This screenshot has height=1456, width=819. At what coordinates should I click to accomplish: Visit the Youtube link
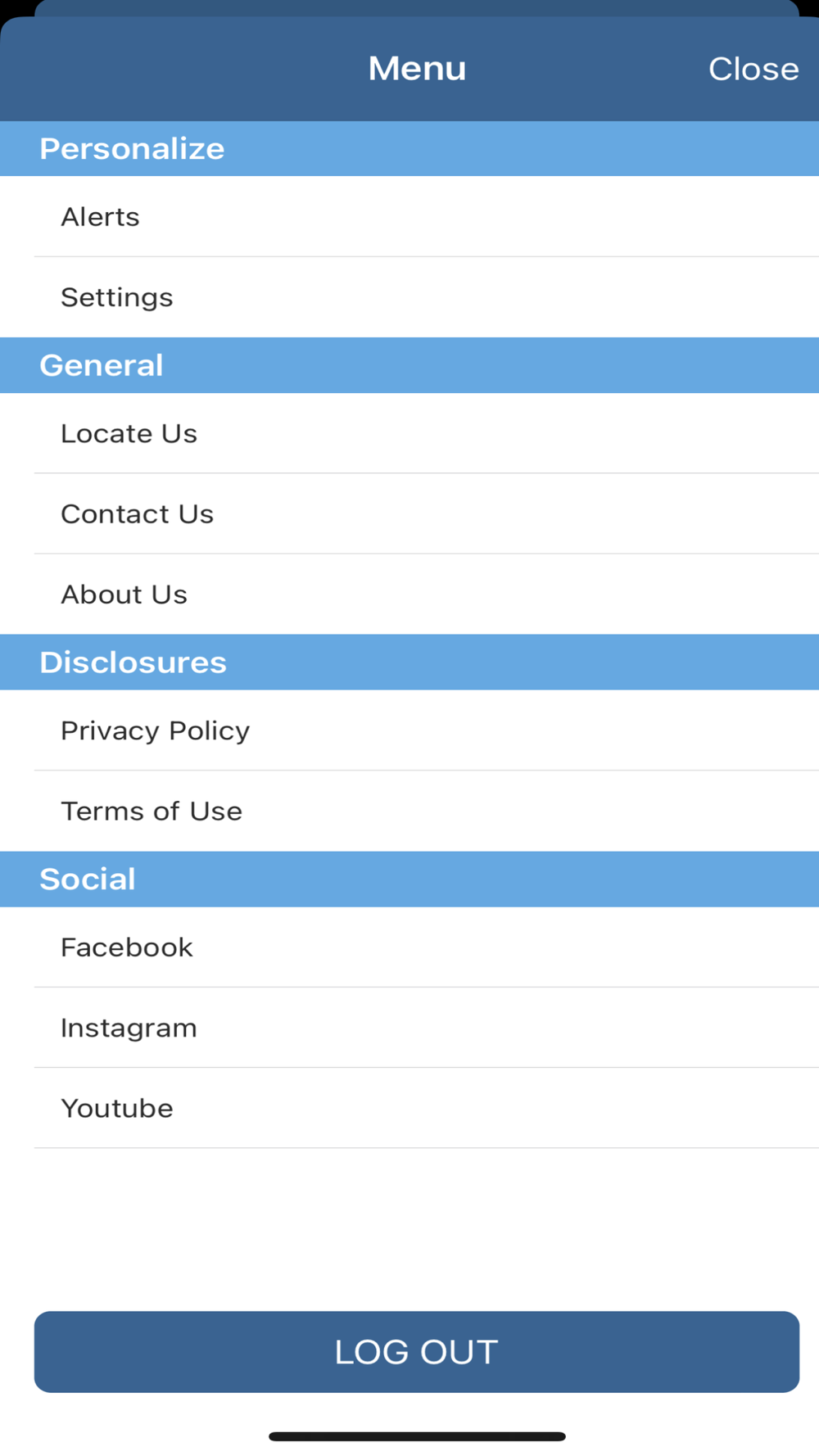pyautogui.click(x=409, y=1107)
